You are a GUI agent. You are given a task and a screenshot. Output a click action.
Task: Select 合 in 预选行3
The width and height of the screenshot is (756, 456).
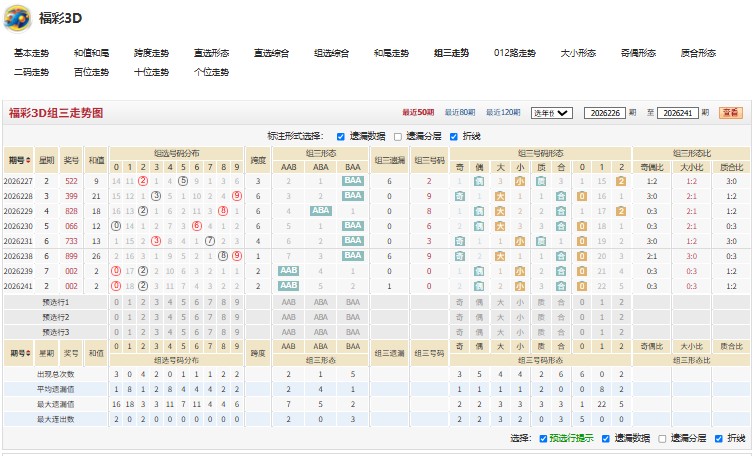click(x=561, y=332)
